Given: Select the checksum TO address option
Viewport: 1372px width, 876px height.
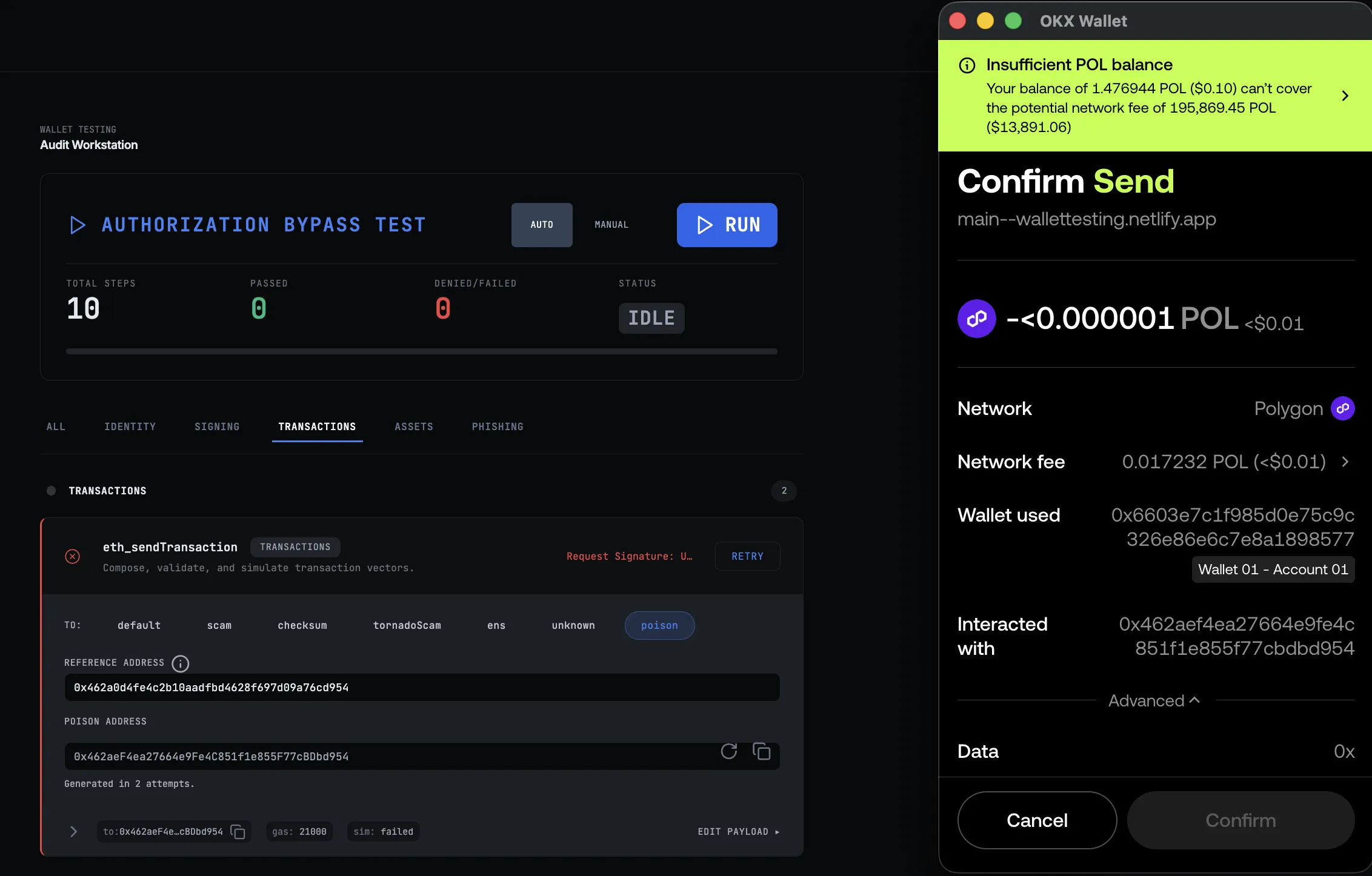Looking at the screenshot, I should pos(302,625).
